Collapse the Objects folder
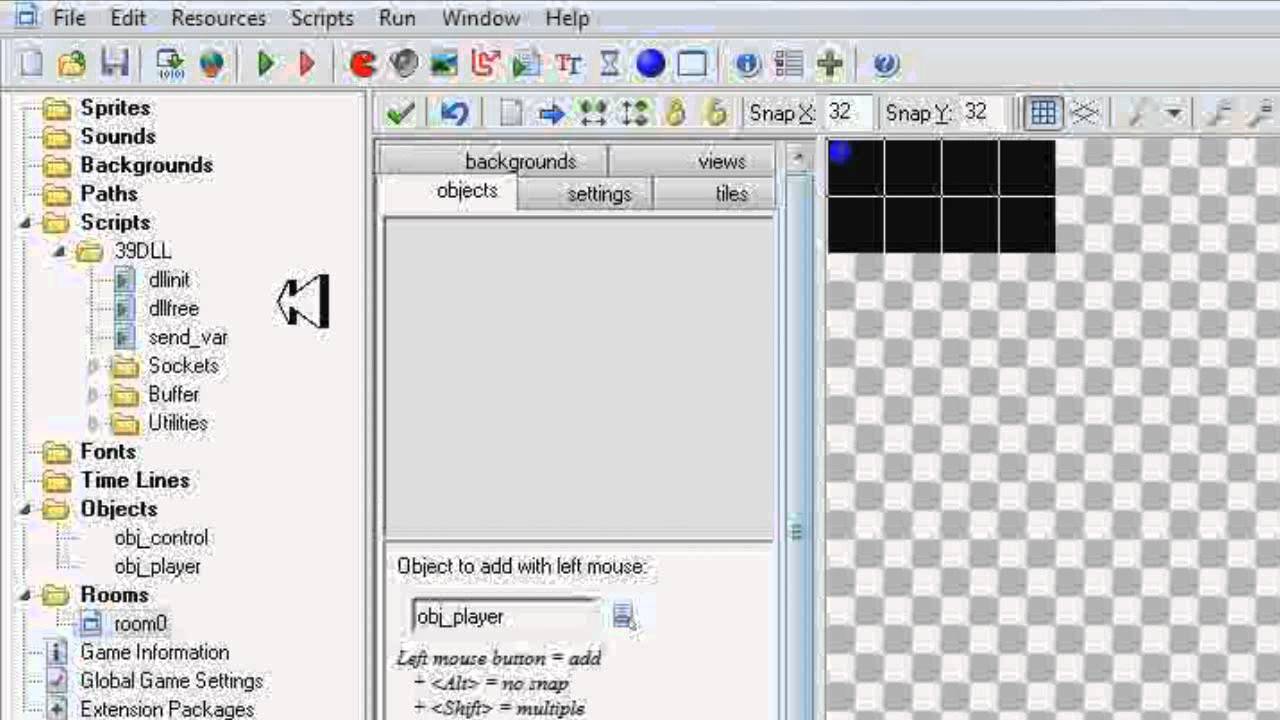Screen dimensions: 1280x720 click(25, 509)
